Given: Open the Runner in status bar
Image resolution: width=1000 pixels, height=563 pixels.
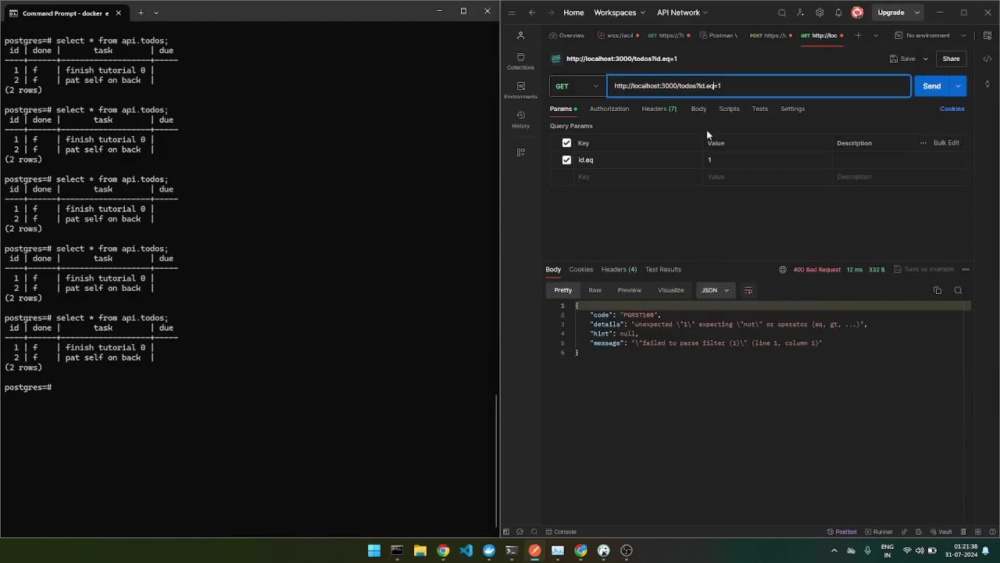Looking at the screenshot, I should coord(879,532).
